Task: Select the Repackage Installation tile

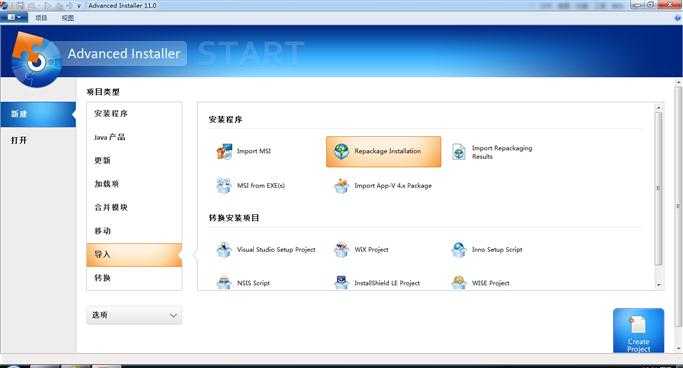Action: (383, 152)
